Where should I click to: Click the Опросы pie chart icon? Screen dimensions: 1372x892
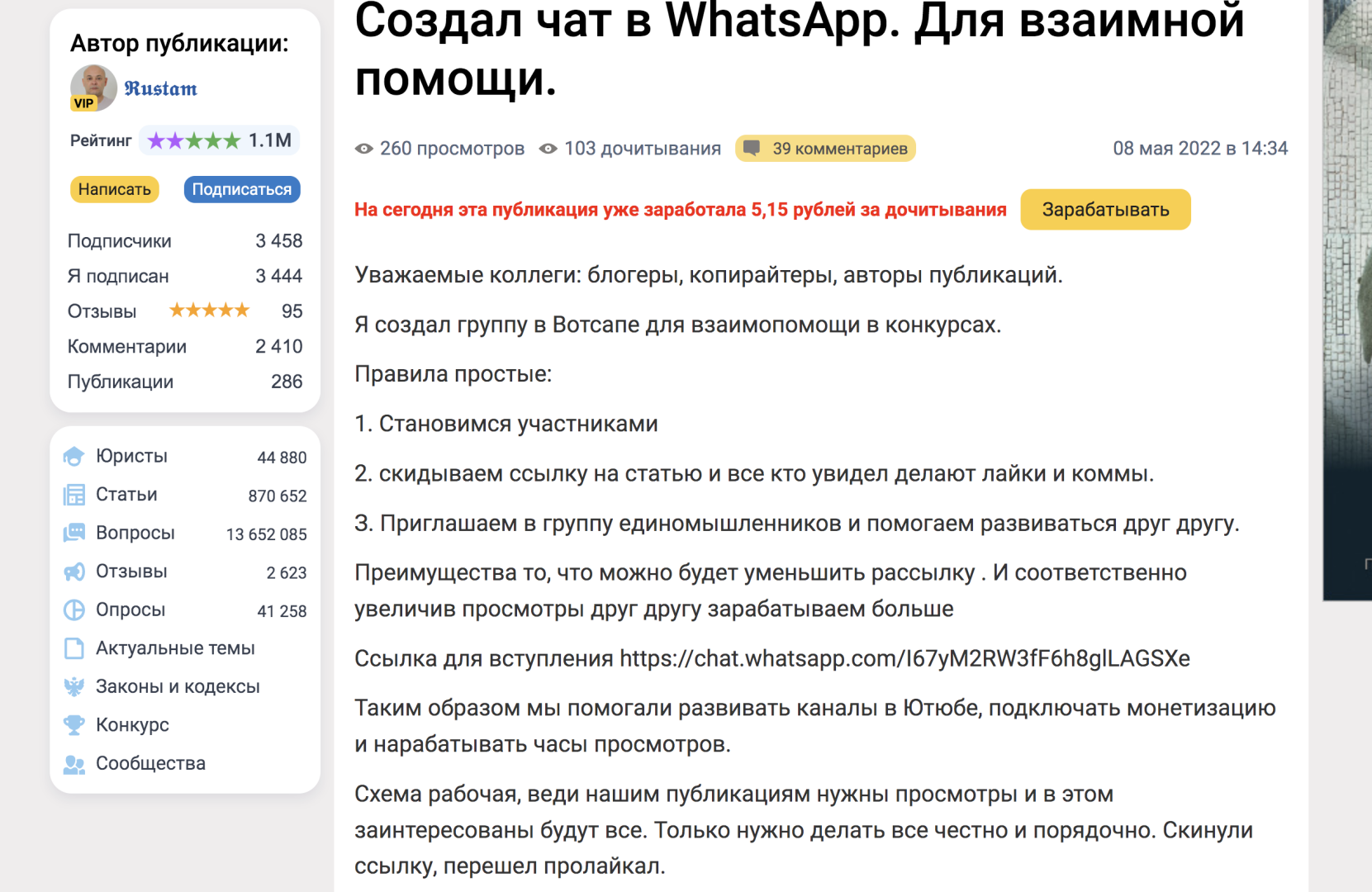point(74,610)
